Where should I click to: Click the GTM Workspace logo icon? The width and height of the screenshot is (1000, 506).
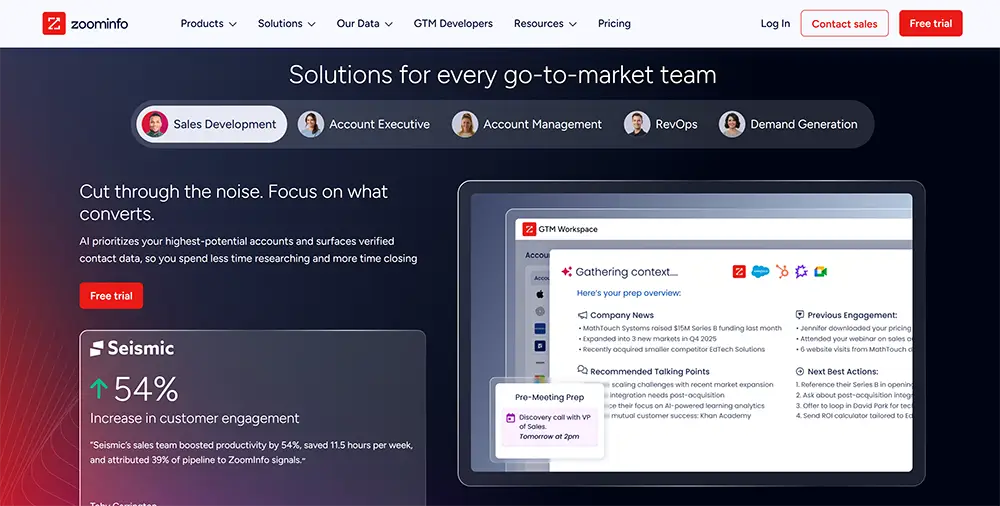pos(529,229)
